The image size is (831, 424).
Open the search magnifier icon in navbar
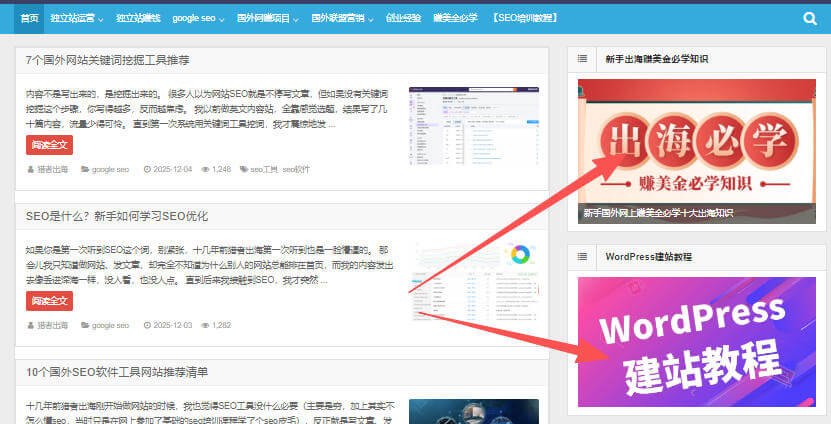(x=809, y=18)
